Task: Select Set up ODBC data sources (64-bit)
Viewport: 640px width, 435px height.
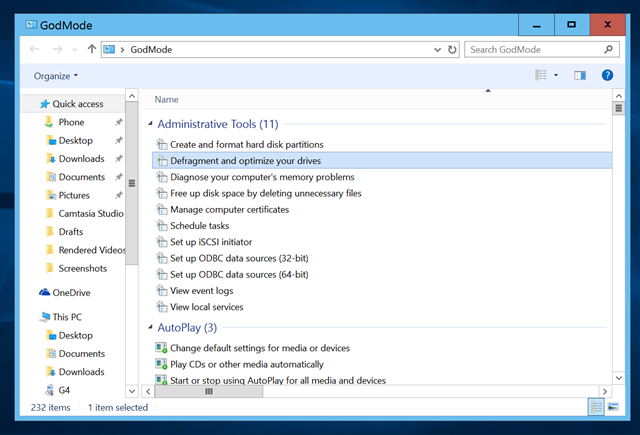Action: click(x=239, y=275)
